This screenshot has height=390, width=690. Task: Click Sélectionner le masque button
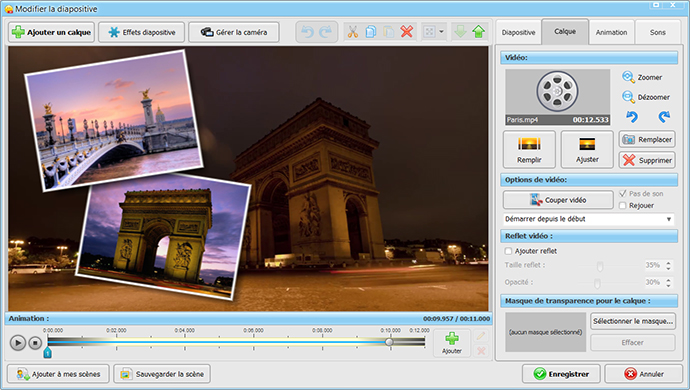(633, 321)
